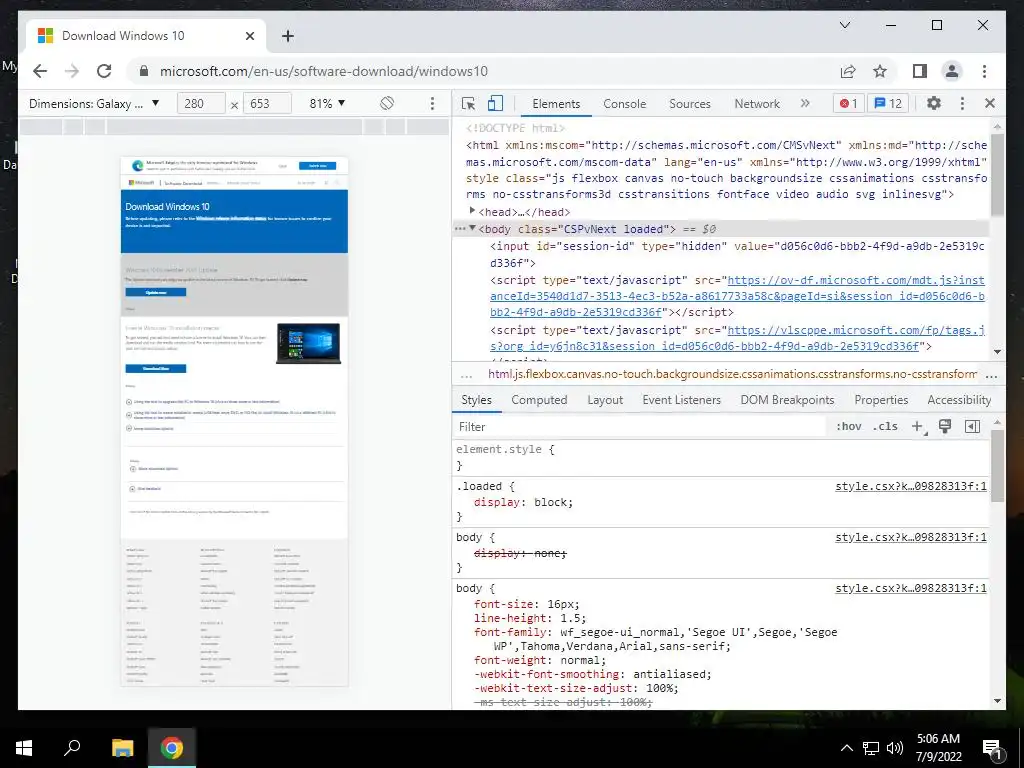Screen dimensions: 1024x768
Task: Open style.csx source link for .loaded
Action: click(x=911, y=487)
